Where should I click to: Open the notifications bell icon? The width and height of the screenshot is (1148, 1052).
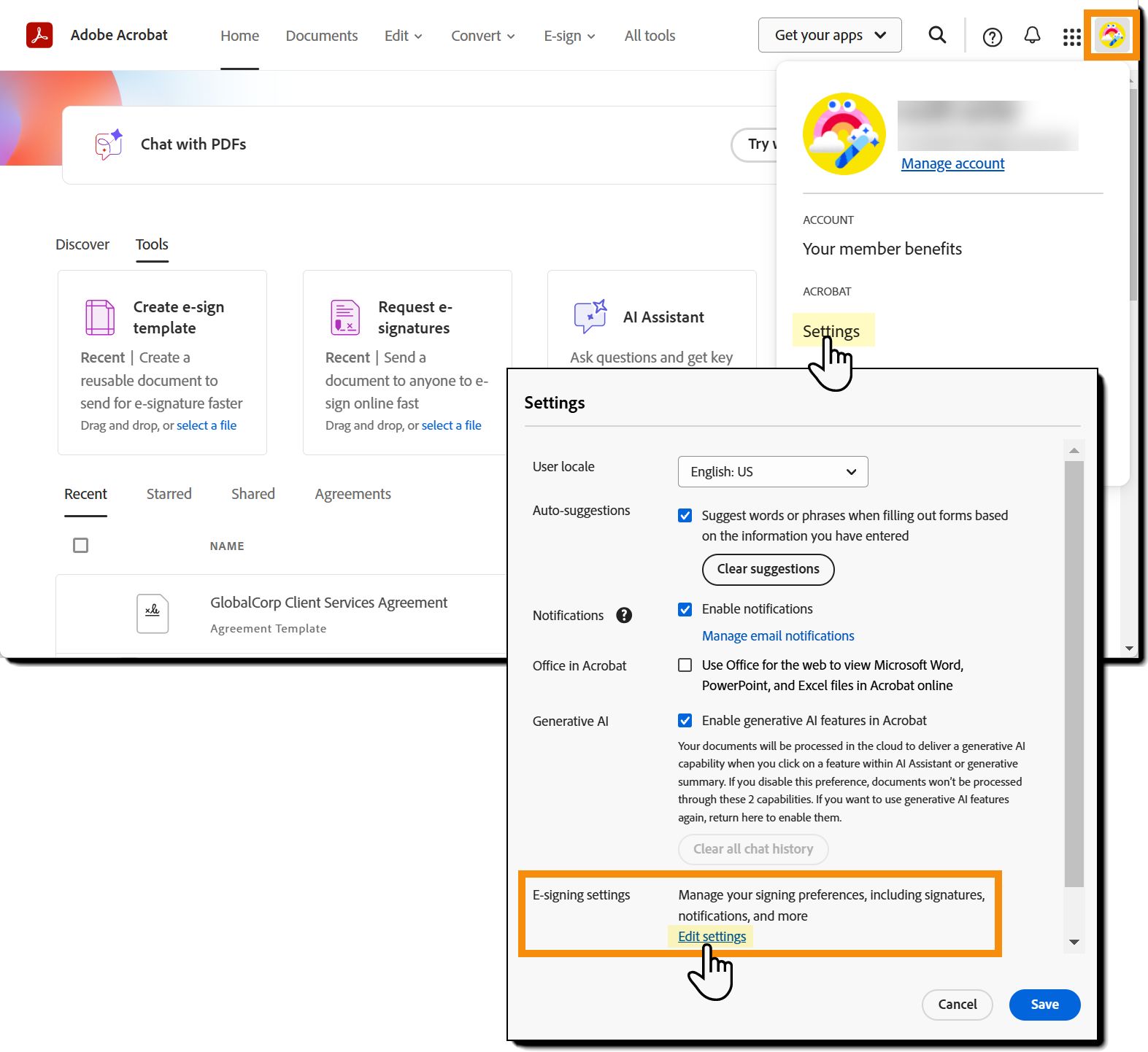point(1032,35)
